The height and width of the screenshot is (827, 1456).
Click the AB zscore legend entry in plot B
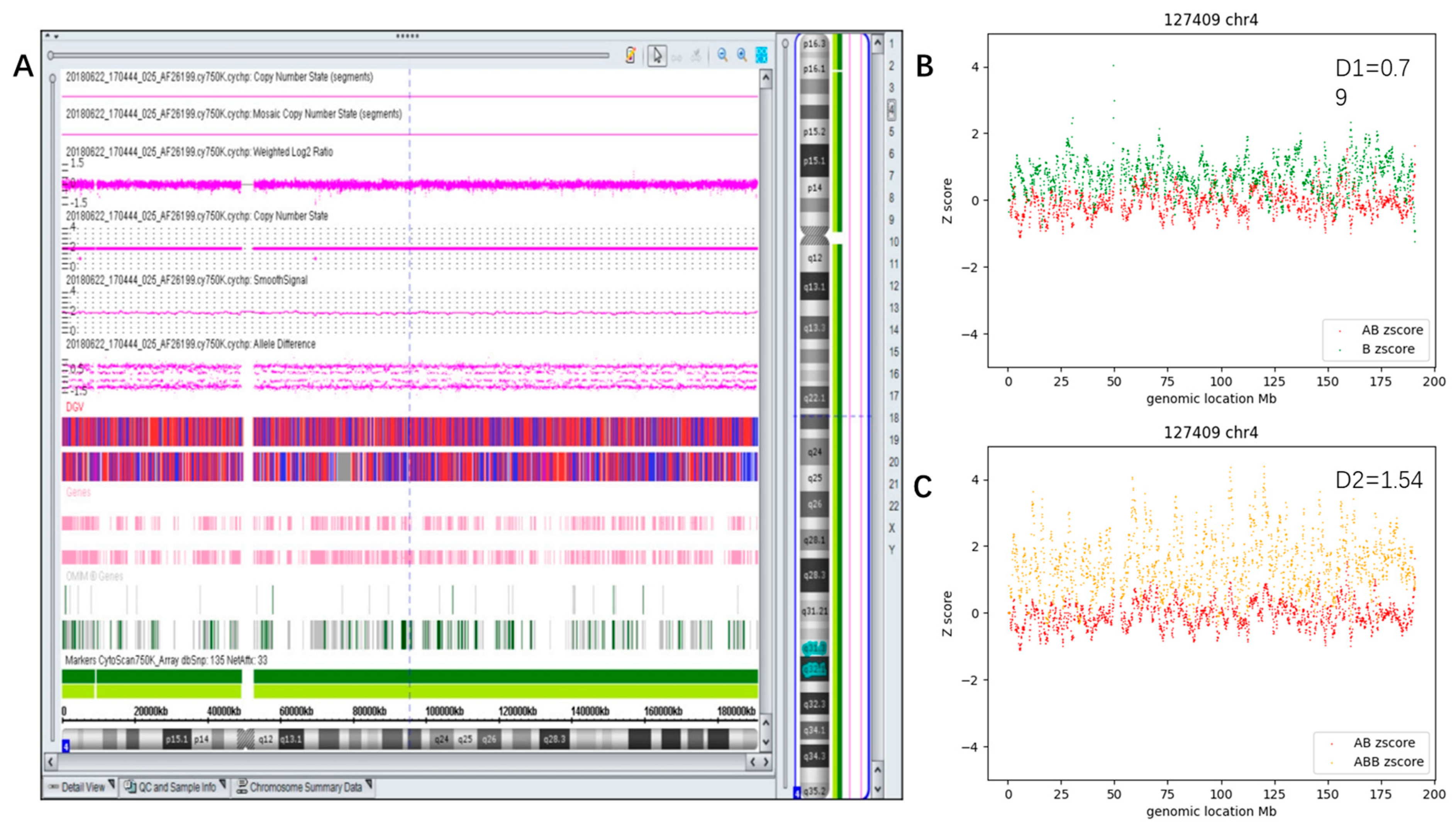pyautogui.click(x=1392, y=330)
